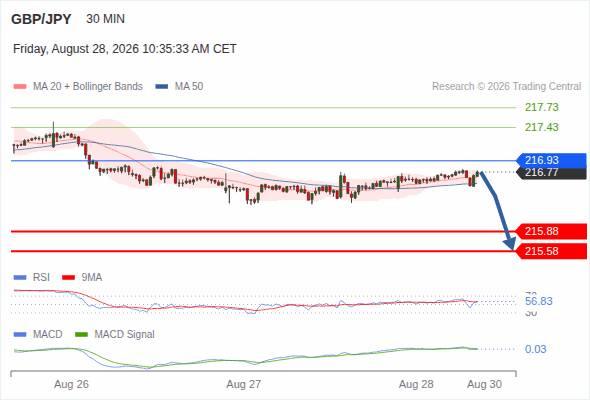
Task: Click the RSI legend color marker
Action: (x=20, y=278)
